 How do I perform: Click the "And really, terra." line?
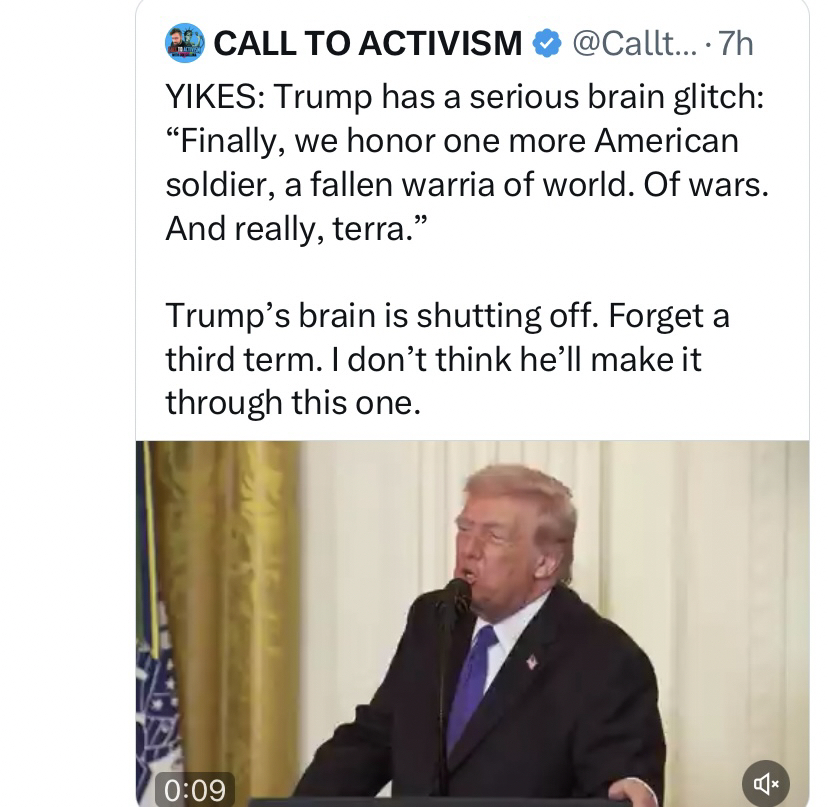[295, 229]
